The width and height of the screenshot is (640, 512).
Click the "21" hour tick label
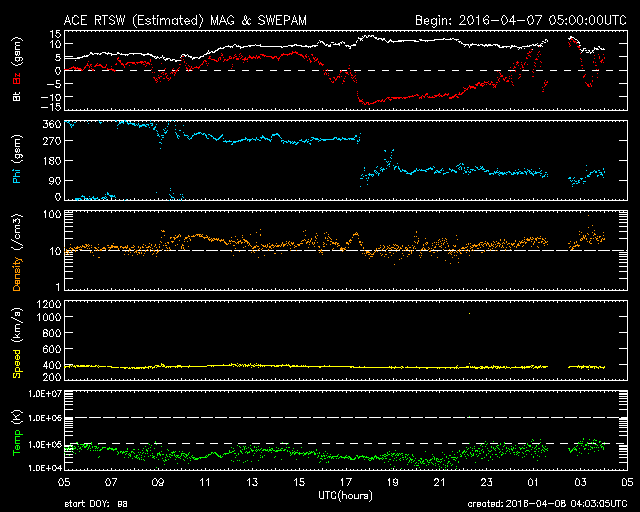coord(440,482)
